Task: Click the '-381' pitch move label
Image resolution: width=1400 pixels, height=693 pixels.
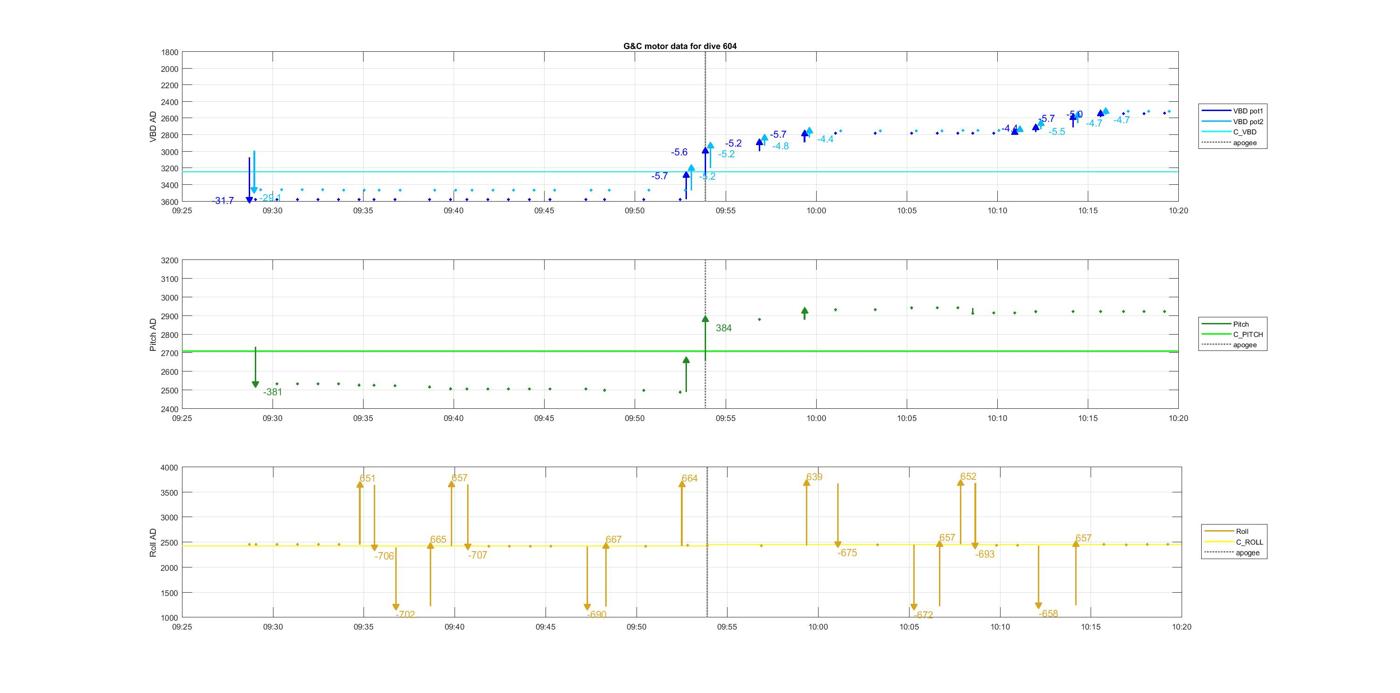Action: (272, 392)
